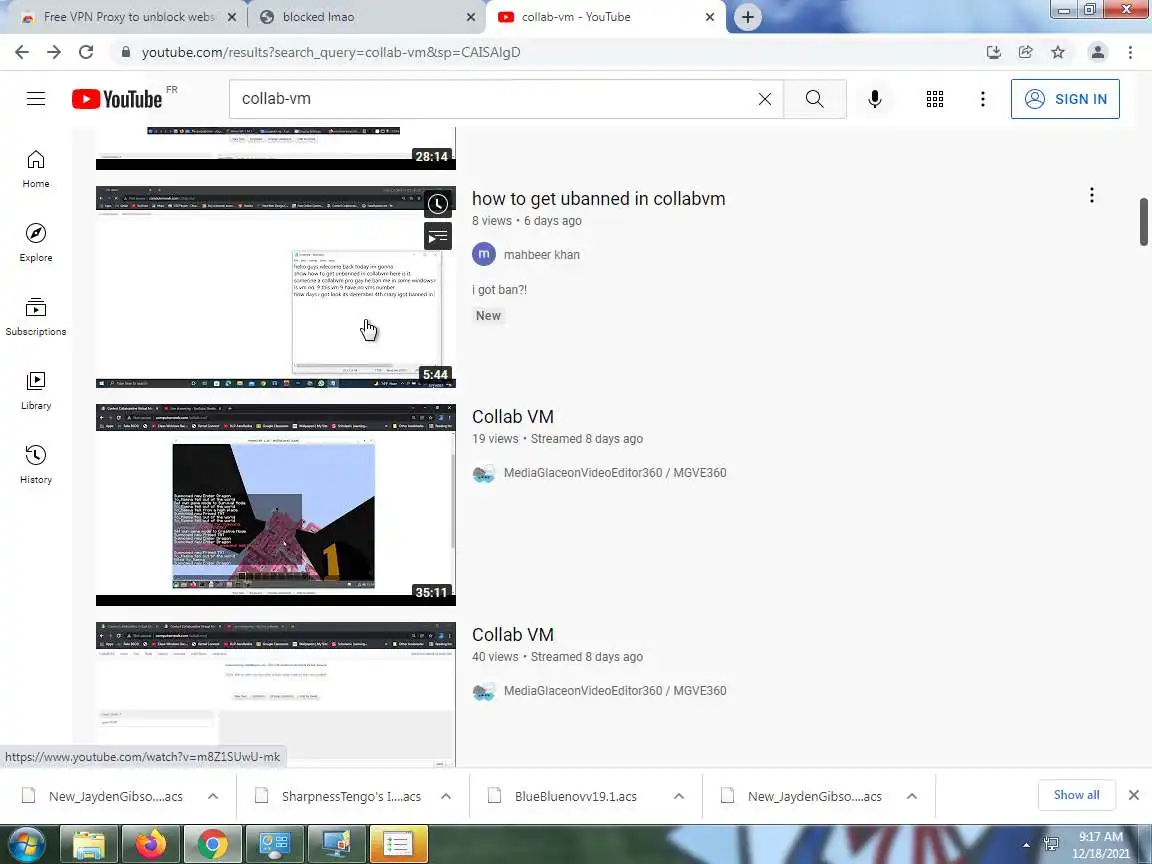Open action menu for ubanned video

coord(1092,195)
